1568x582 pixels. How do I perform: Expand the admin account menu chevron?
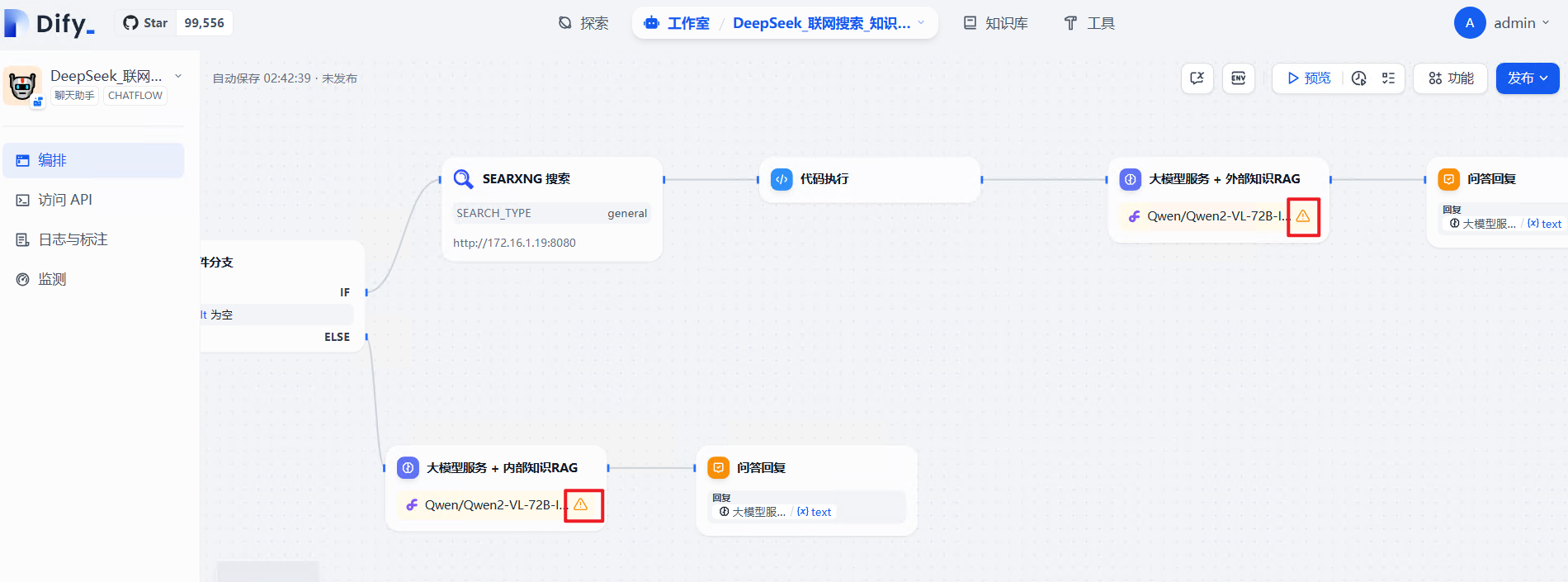coord(1546,23)
